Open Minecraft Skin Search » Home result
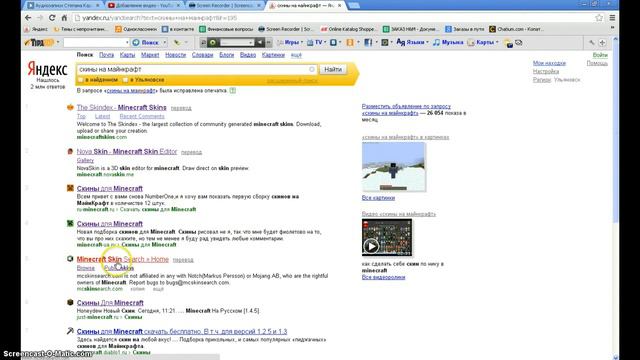This screenshot has width=640, height=360. point(122,259)
